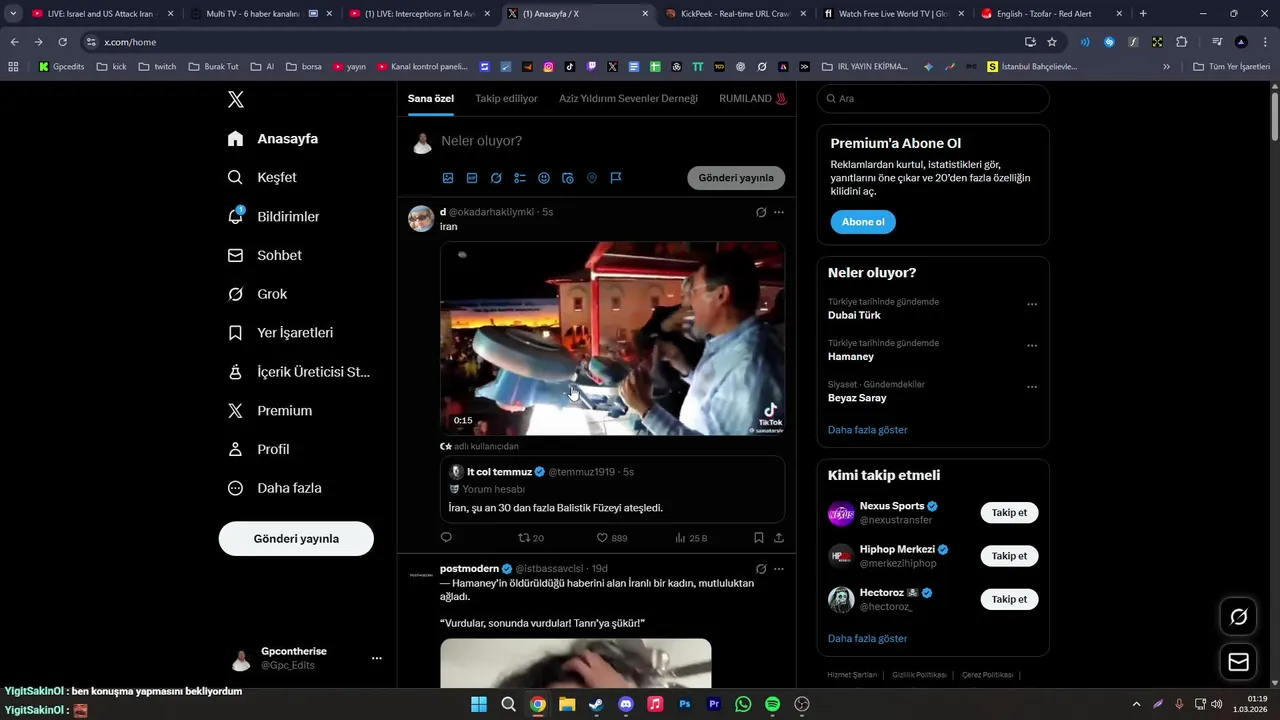The height and width of the screenshot is (720, 1280).
Task: Like the post with 889 likes
Action: click(612, 538)
